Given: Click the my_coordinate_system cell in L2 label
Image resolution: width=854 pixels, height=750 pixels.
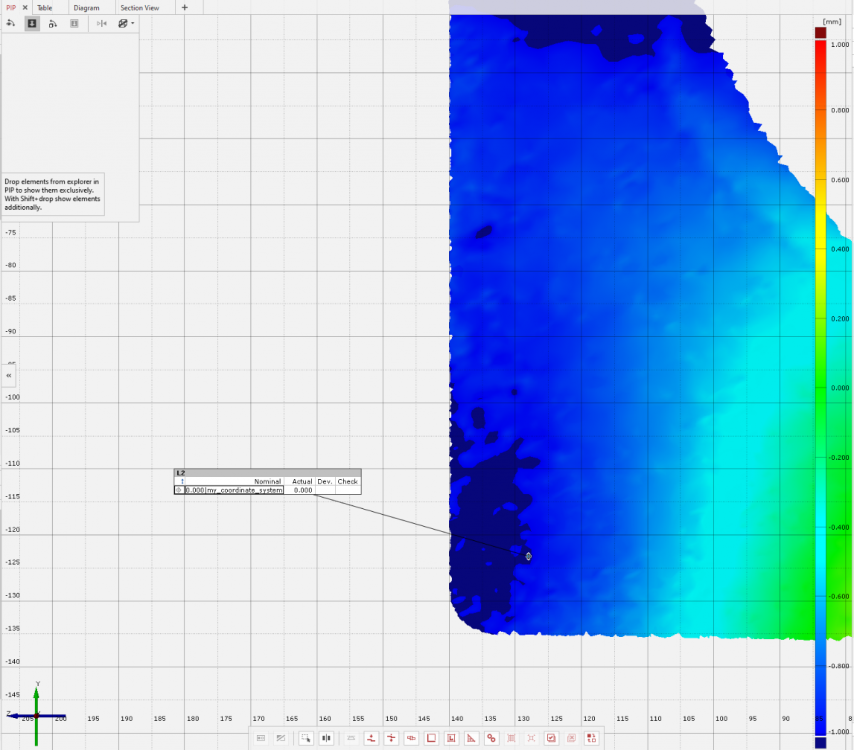Looking at the screenshot, I should pos(245,490).
